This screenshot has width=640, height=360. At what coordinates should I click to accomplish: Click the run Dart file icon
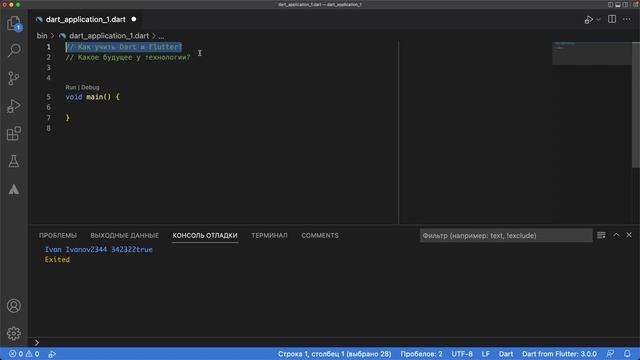coord(589,20)
